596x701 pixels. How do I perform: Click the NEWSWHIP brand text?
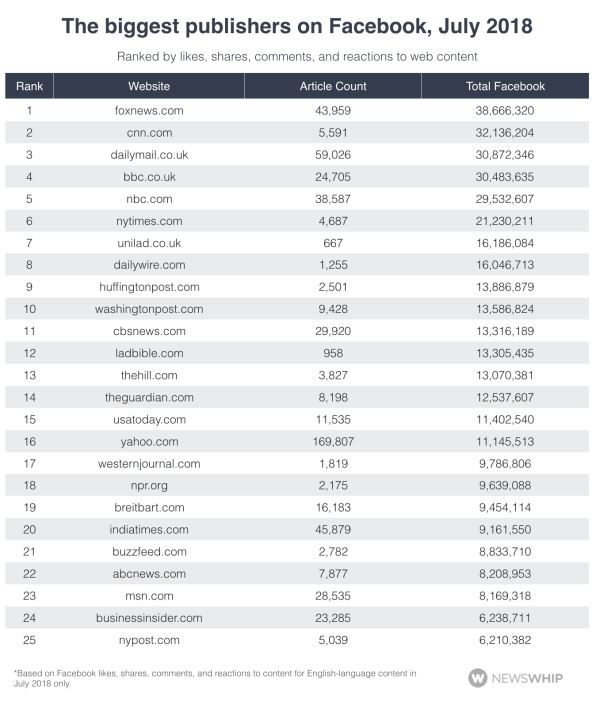click(x=528, y=678)
